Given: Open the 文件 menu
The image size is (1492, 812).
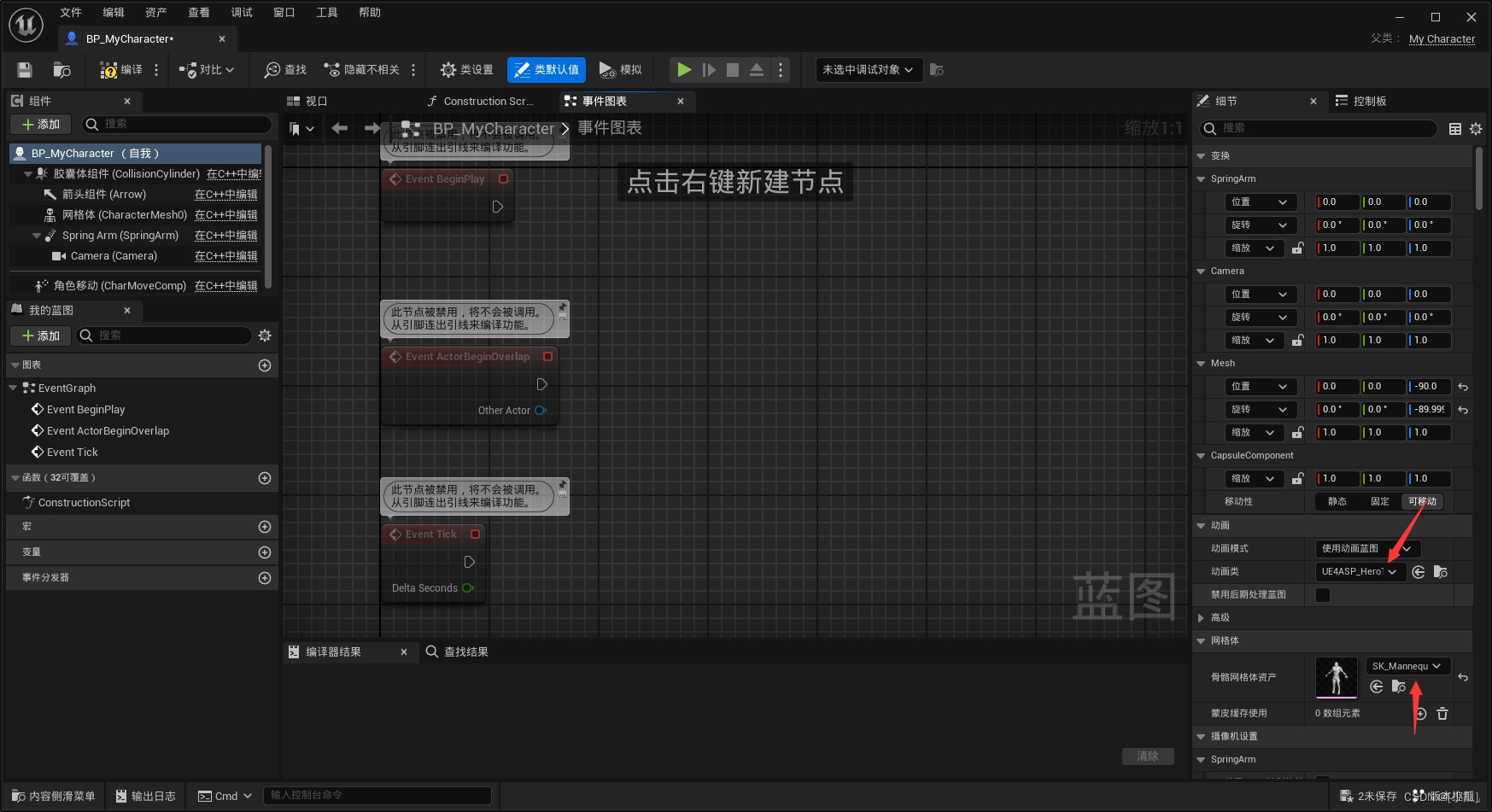Looking at the screenshot, I should click(71, 12).
